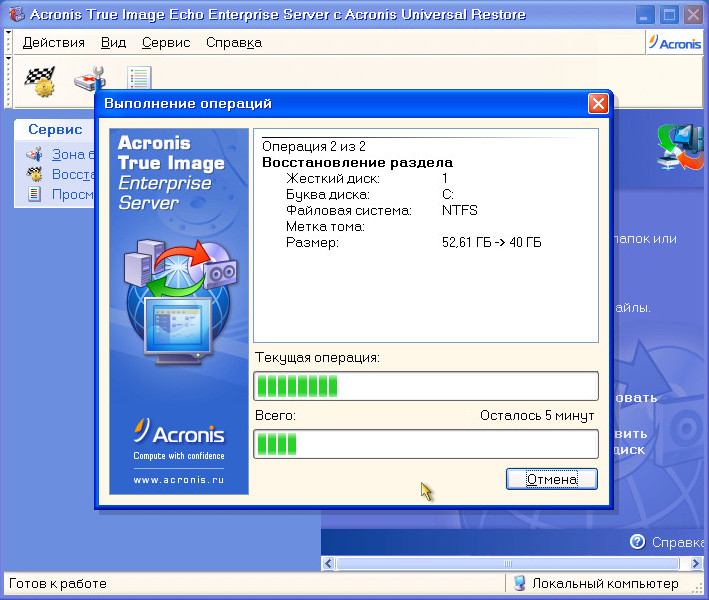Open the Сервис menu in menu bar
The image size is (709, 600).
tap(166, 43)
